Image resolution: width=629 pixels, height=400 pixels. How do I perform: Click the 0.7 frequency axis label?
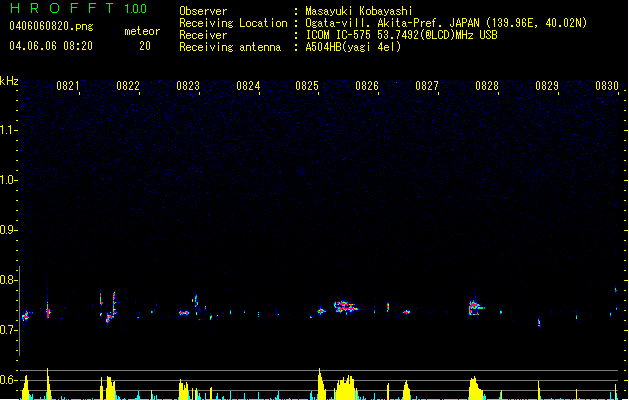tap(8, 330)
